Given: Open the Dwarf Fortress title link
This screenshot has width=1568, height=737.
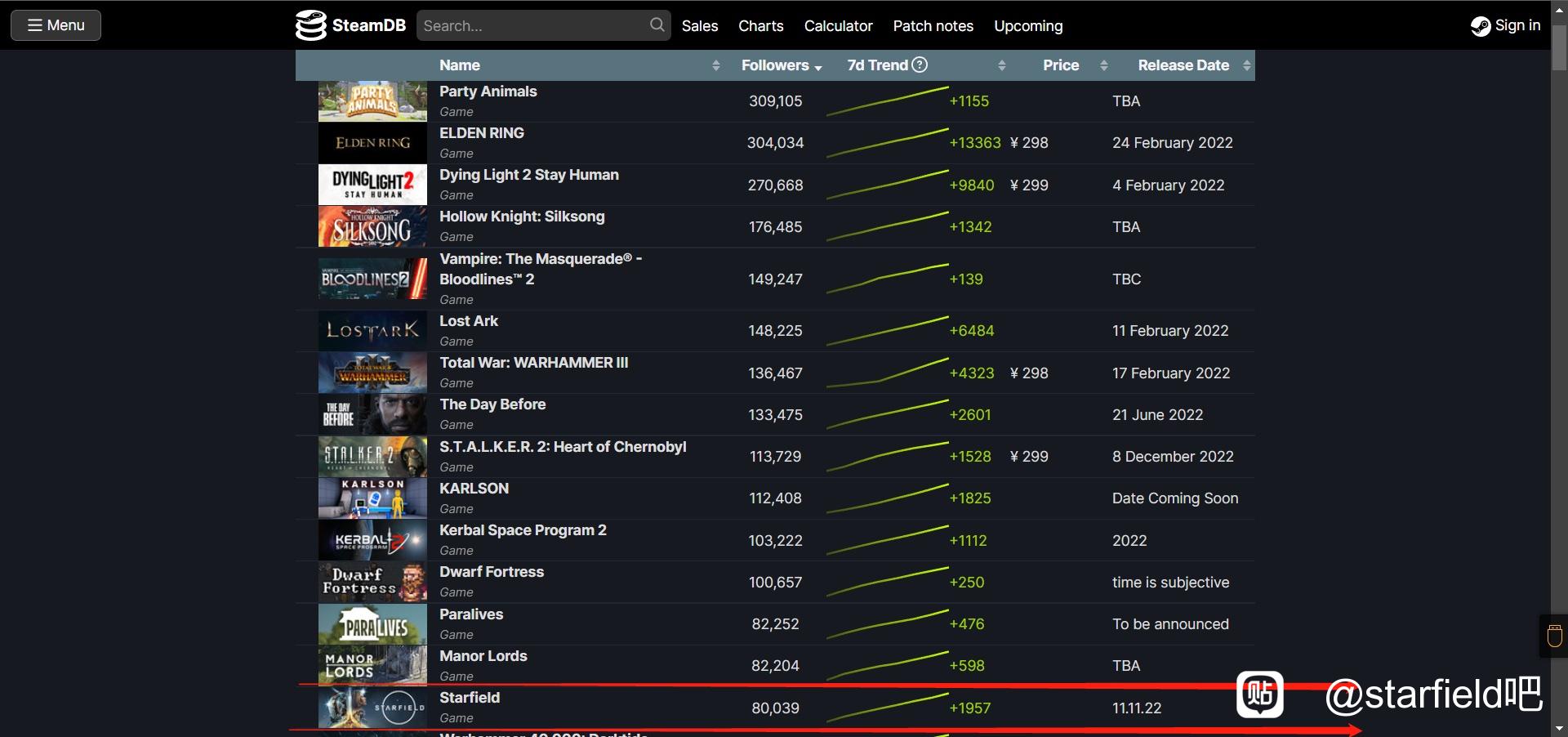Looking at the screenshot, I should coord(492,572).
